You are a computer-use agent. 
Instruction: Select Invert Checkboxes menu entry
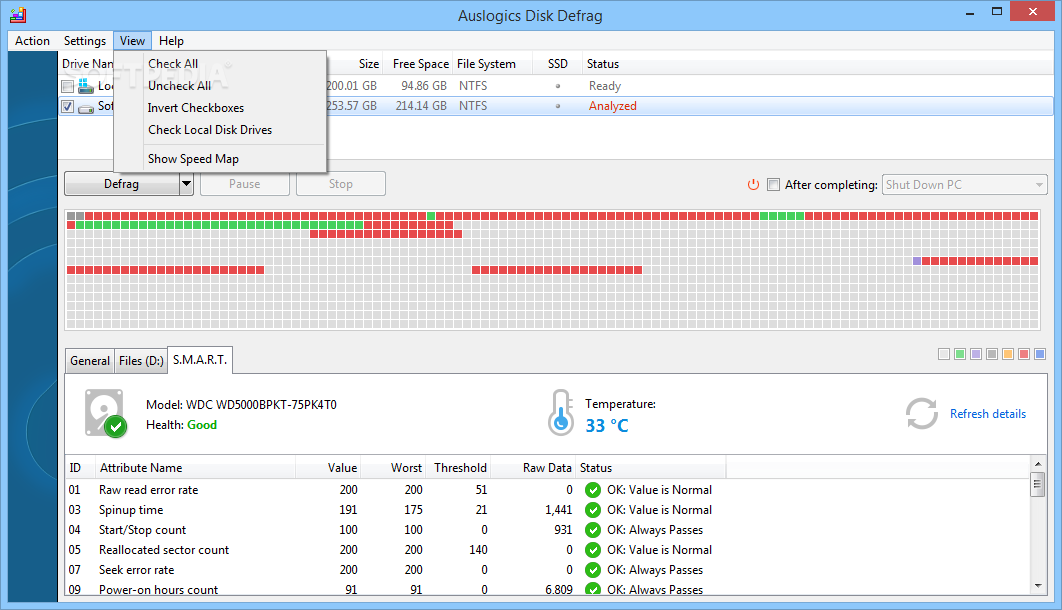point(221,108)
